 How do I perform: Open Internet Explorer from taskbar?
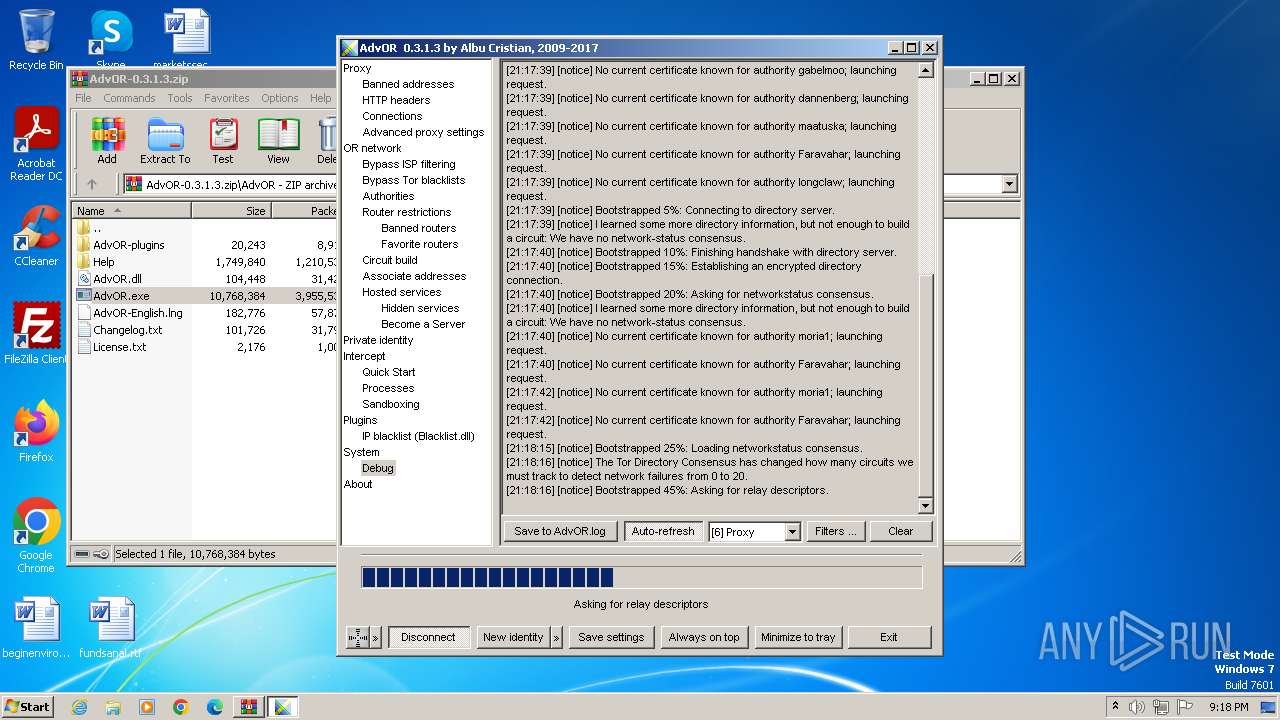[x=79, y=707]
